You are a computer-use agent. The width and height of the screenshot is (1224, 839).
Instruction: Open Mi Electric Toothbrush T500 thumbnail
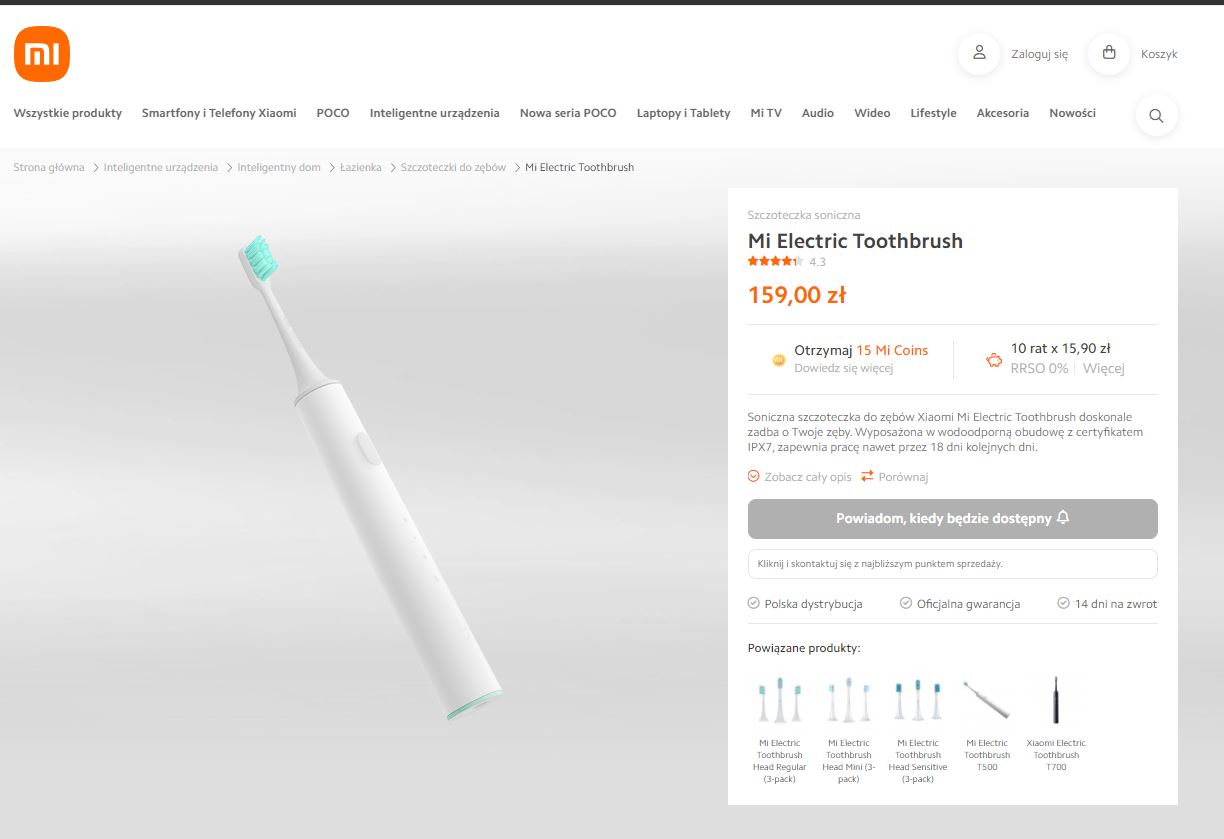pos(987,723)
